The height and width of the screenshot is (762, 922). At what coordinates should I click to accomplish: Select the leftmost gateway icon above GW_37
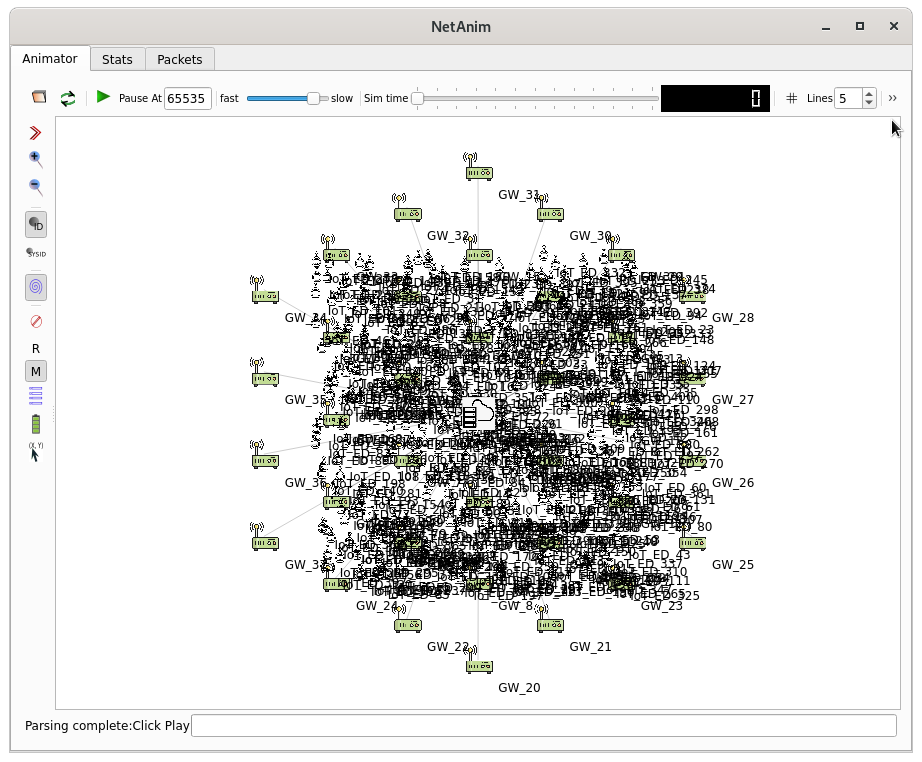pyautogui.click(x=265, y=536)
